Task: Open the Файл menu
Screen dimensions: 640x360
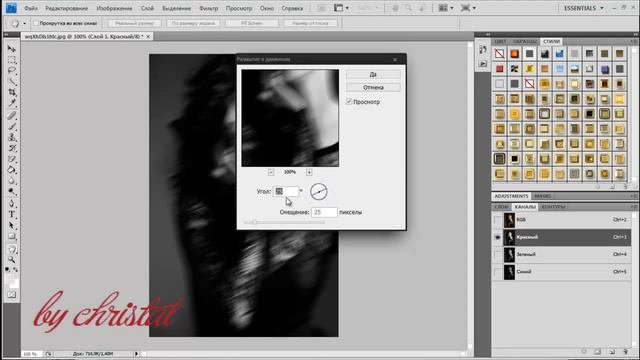Action: pos(31,8)
